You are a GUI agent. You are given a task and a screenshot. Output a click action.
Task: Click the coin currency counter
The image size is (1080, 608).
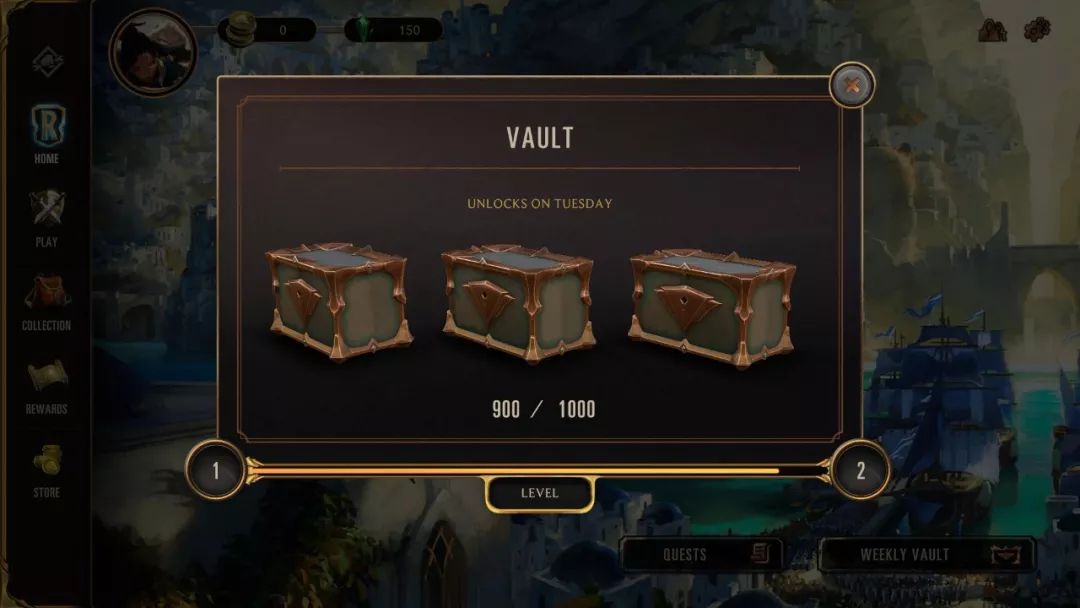267,30
